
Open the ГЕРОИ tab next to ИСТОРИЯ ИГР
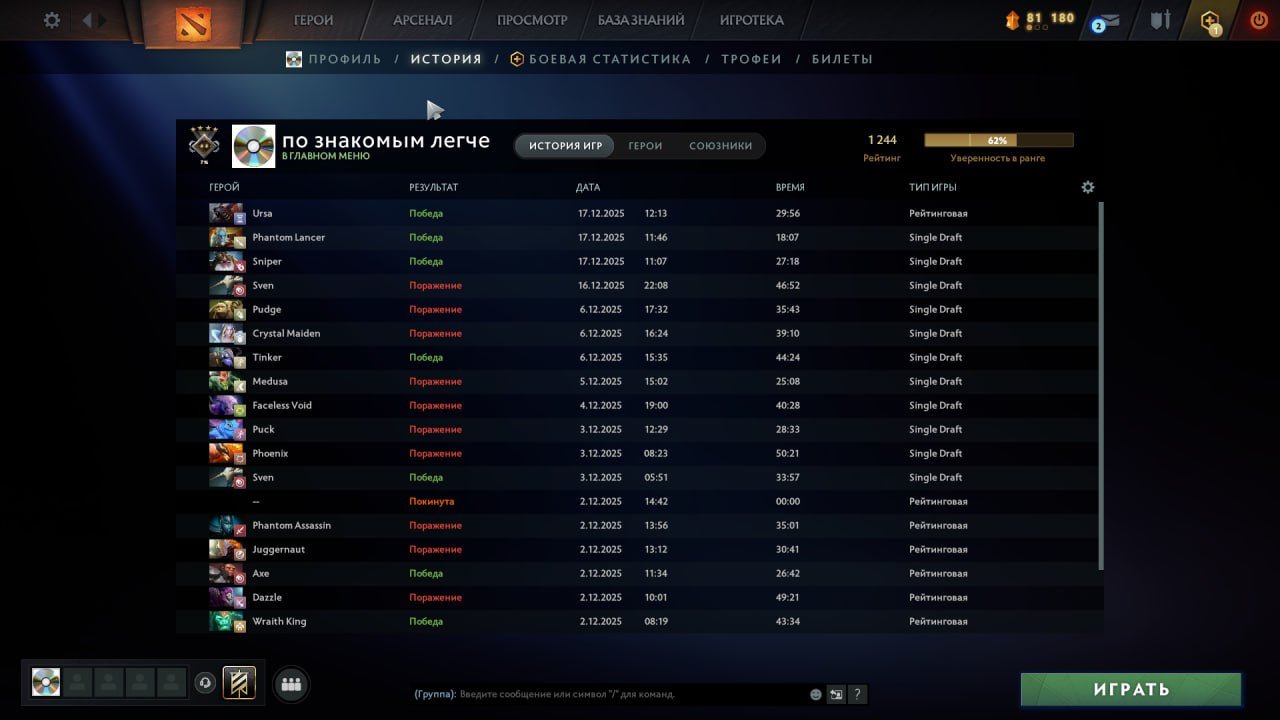(645, 145)
